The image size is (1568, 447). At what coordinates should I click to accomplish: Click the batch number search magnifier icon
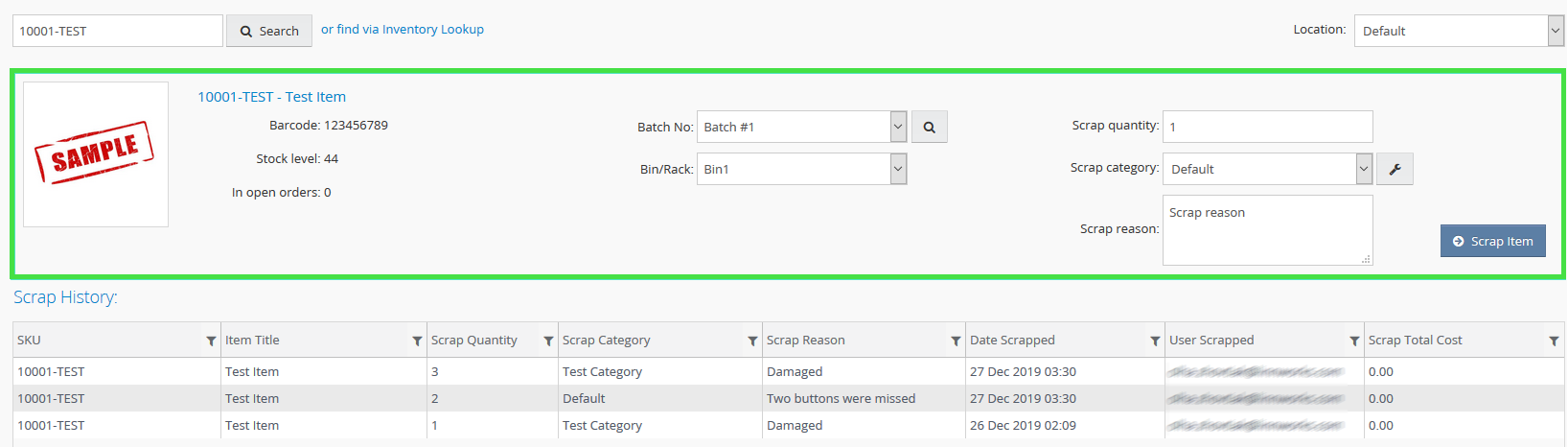[x=929, y=127]
